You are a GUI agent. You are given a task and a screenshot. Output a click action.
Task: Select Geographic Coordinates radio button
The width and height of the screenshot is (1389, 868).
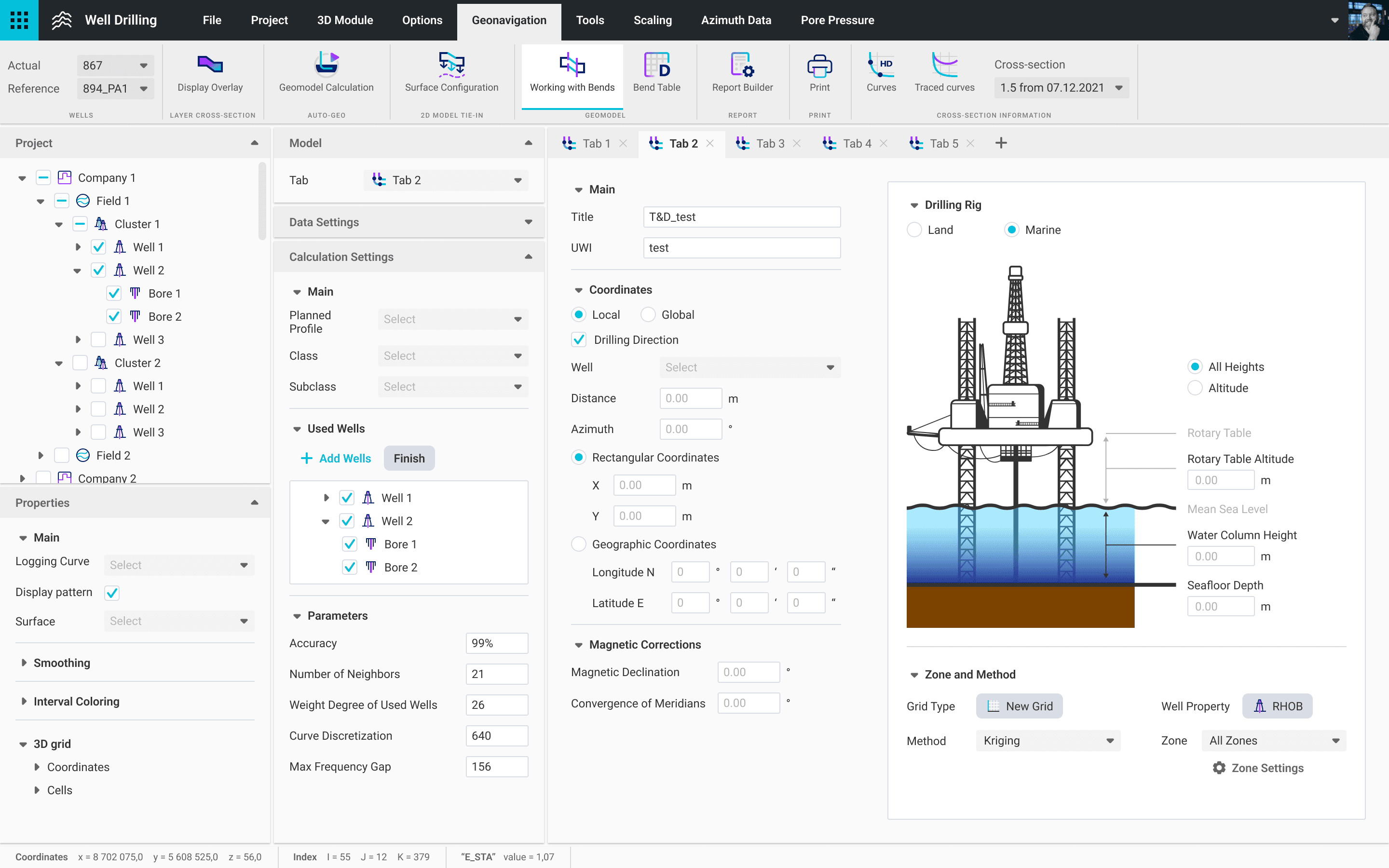pos(579,544)
